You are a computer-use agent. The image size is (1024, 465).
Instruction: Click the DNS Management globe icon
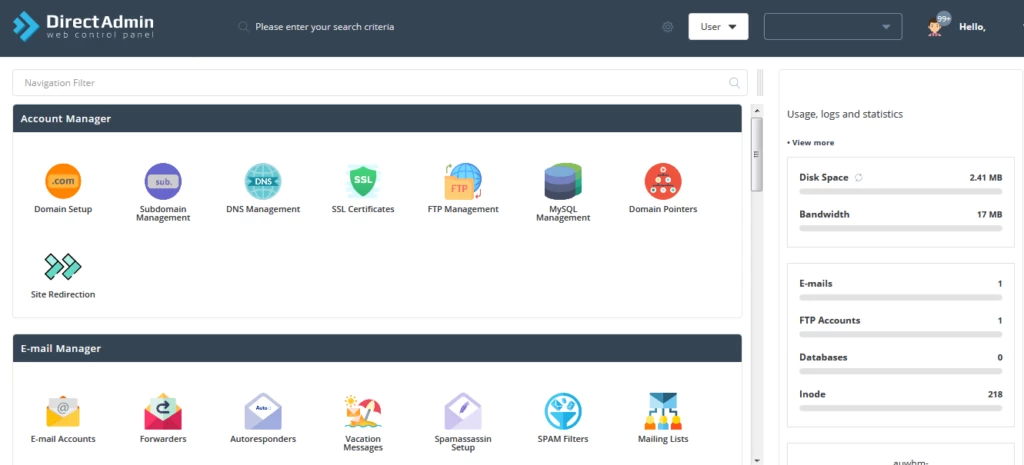(x=263, y=182)
